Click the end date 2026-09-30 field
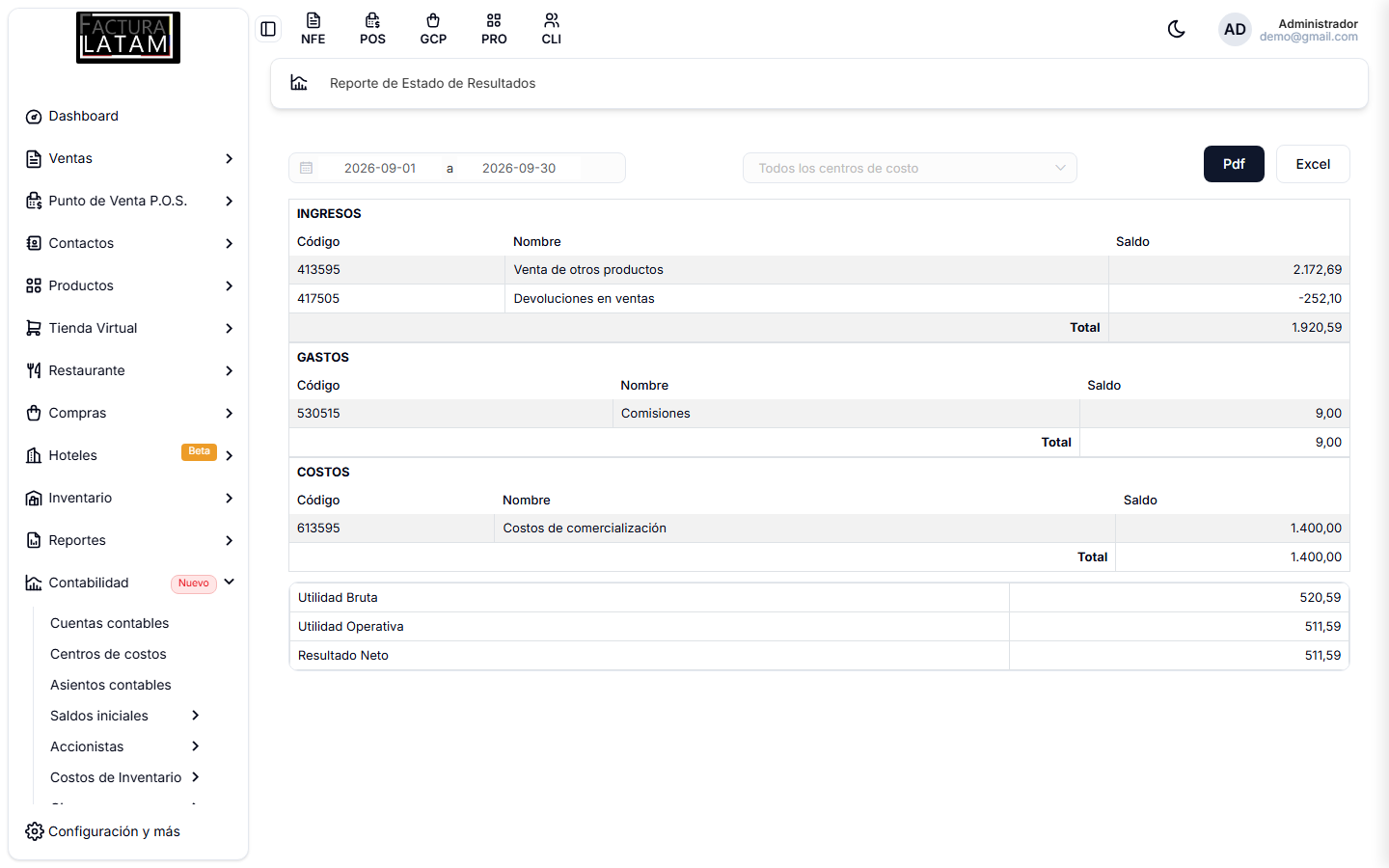 [519, 168]
